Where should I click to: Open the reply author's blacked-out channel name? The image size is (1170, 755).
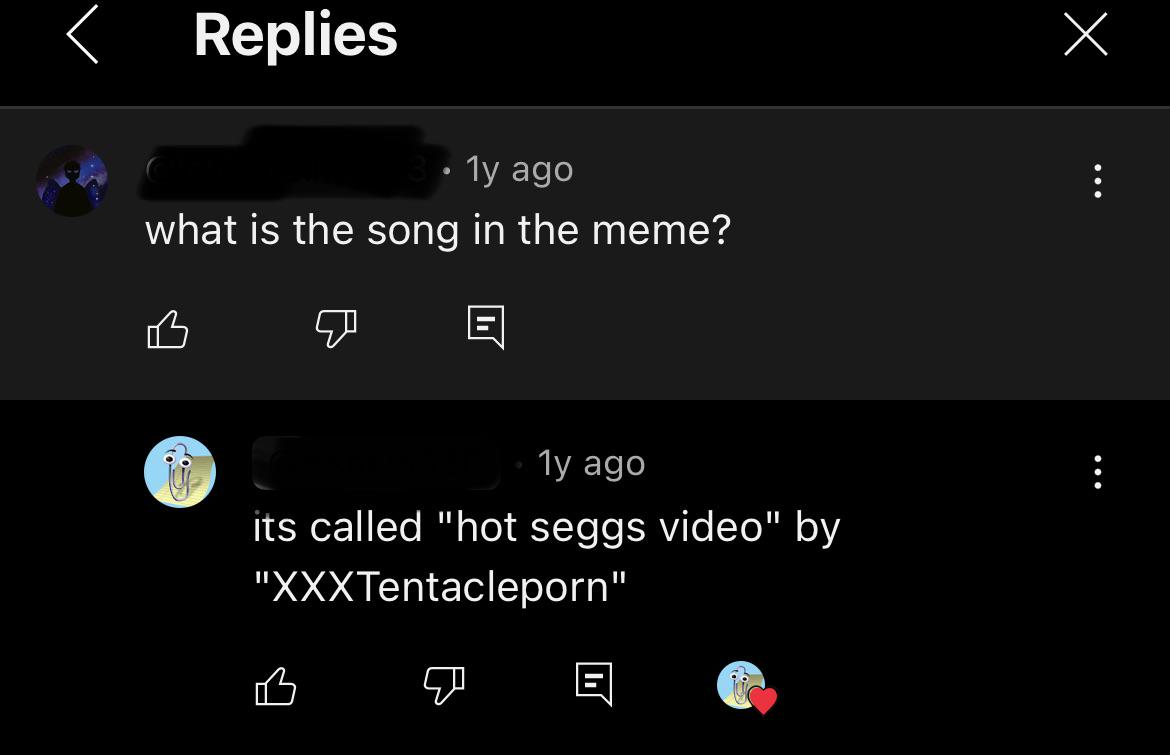pyautogui.click(x=376, y=463)
